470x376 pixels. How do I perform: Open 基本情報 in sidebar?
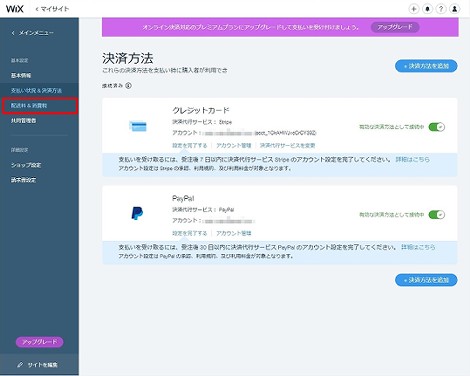tap(21, 76)
